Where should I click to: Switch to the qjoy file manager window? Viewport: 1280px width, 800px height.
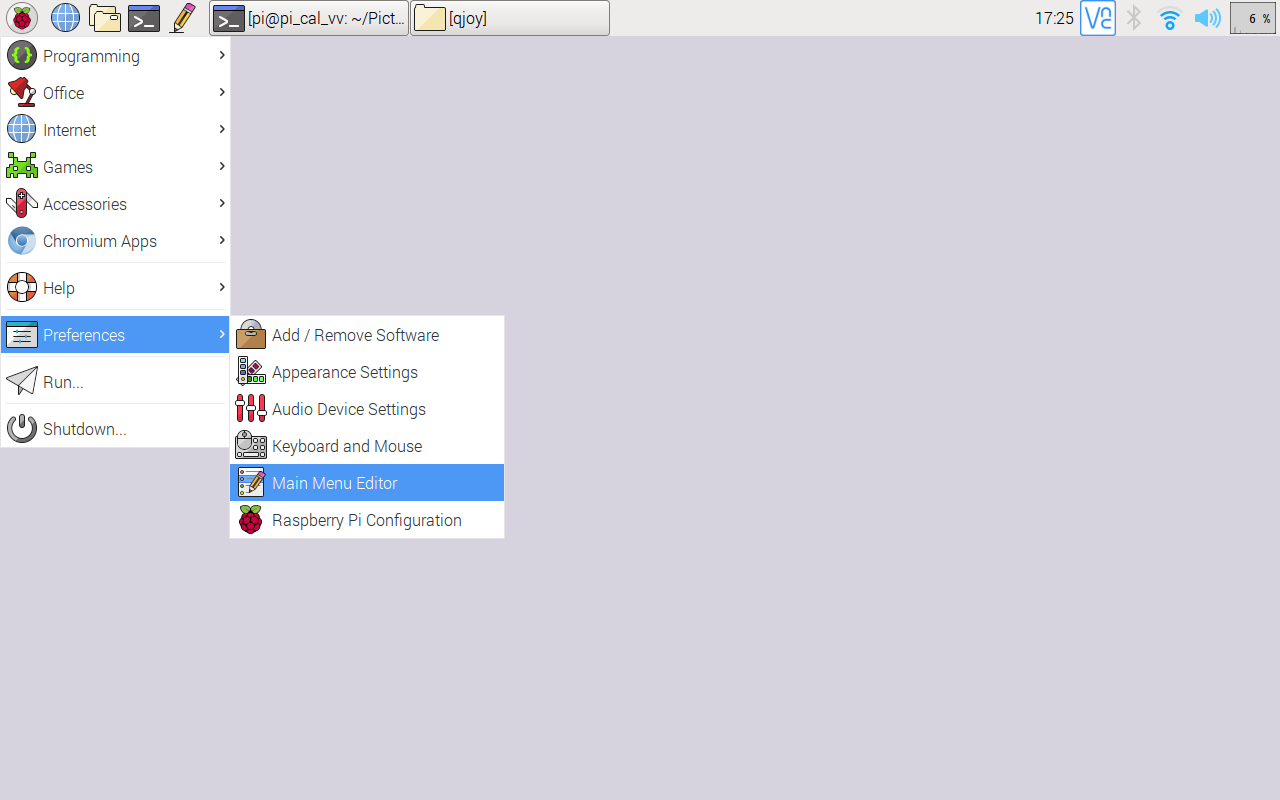click(509, 17)
